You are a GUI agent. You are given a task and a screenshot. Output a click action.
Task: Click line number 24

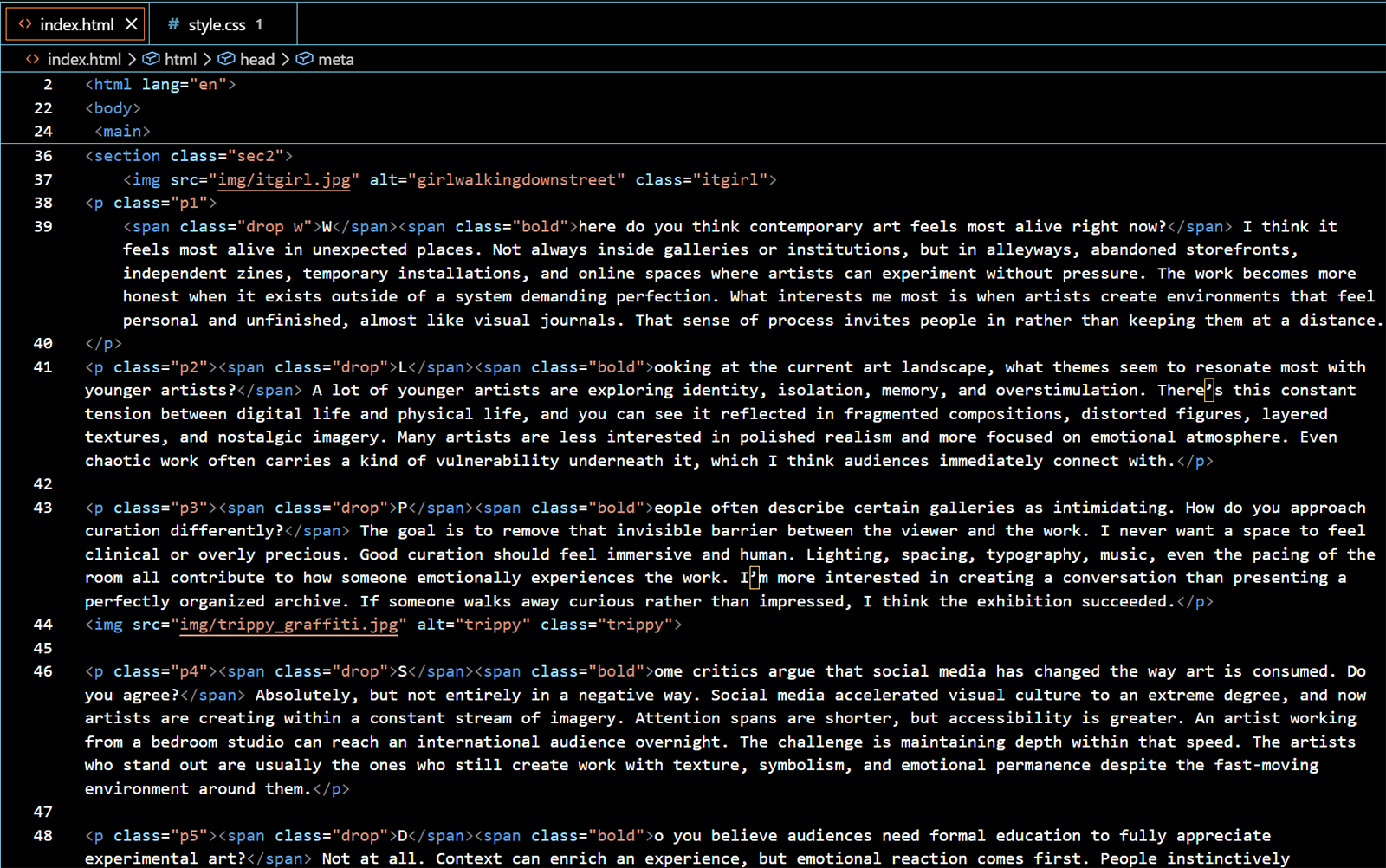coord(43,132)
